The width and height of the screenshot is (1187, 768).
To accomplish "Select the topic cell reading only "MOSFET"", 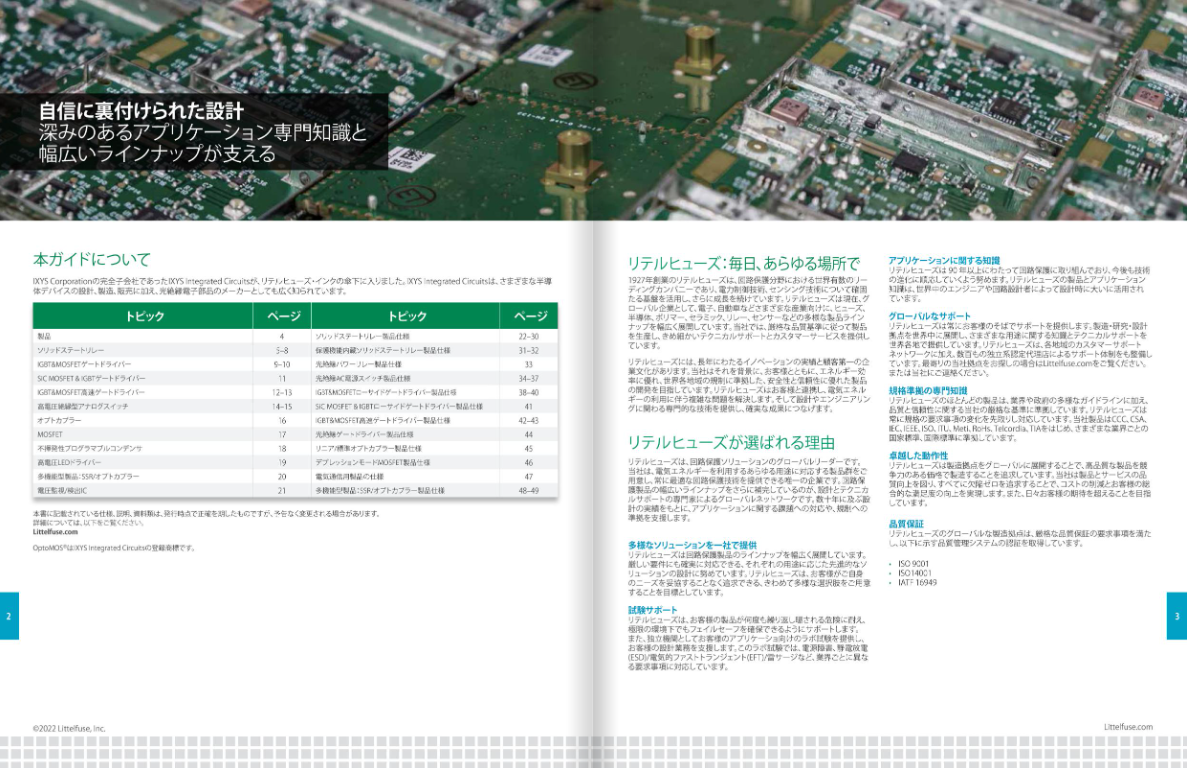I will pos(50,434).
